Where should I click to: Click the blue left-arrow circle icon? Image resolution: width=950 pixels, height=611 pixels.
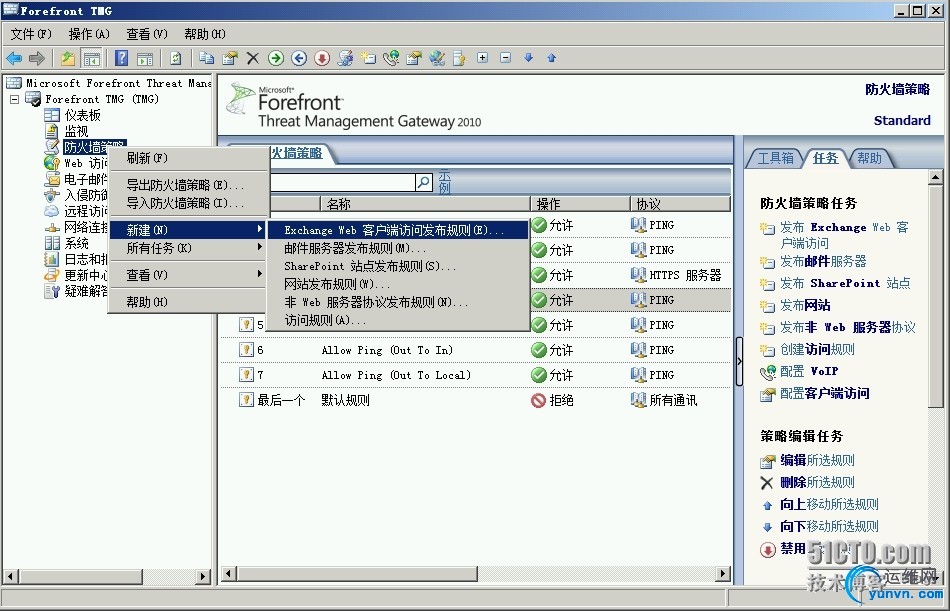pyautogui.click(x=299, y=58)
